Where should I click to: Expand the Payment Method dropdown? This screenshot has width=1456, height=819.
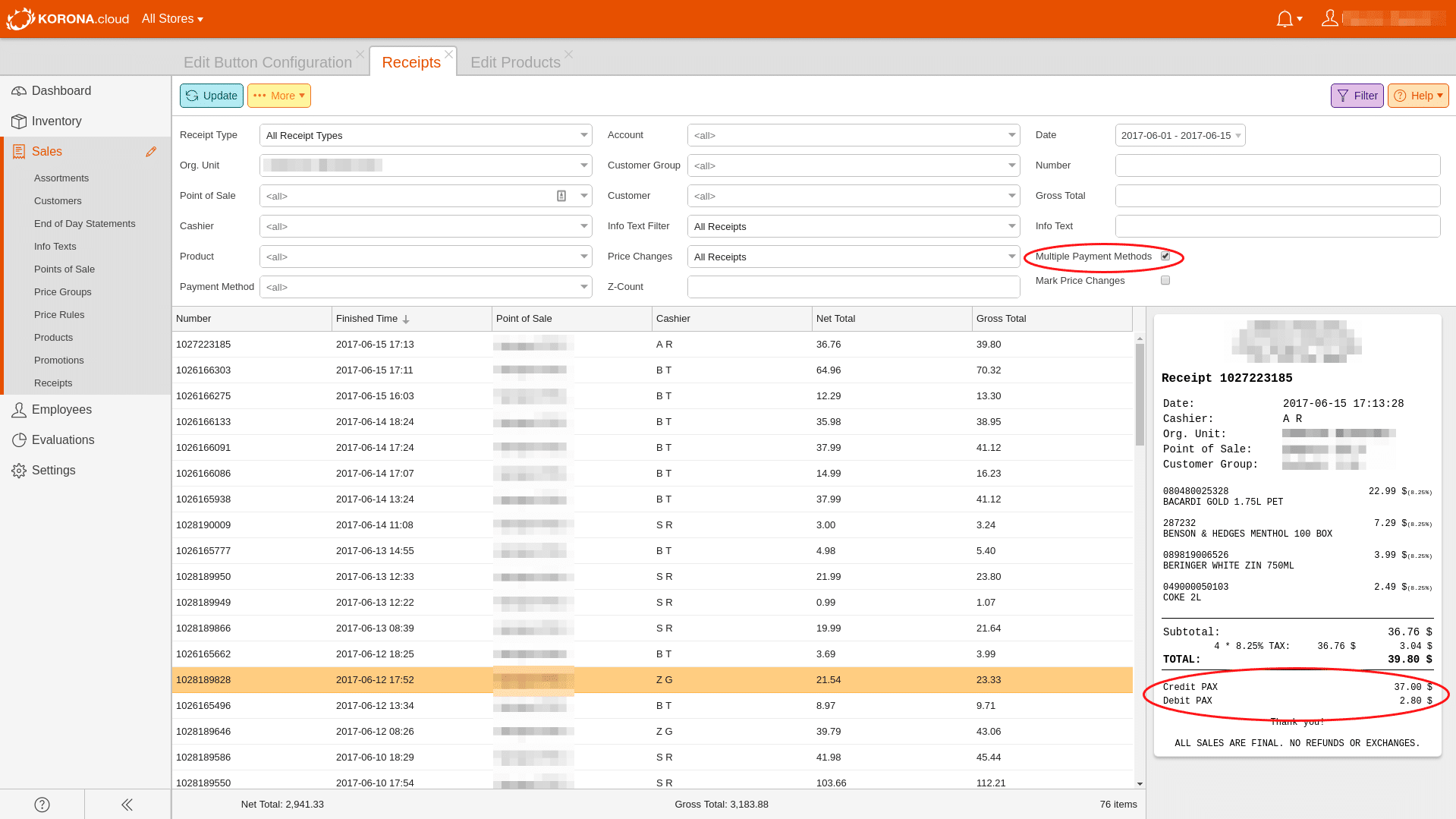pos(584,287)
